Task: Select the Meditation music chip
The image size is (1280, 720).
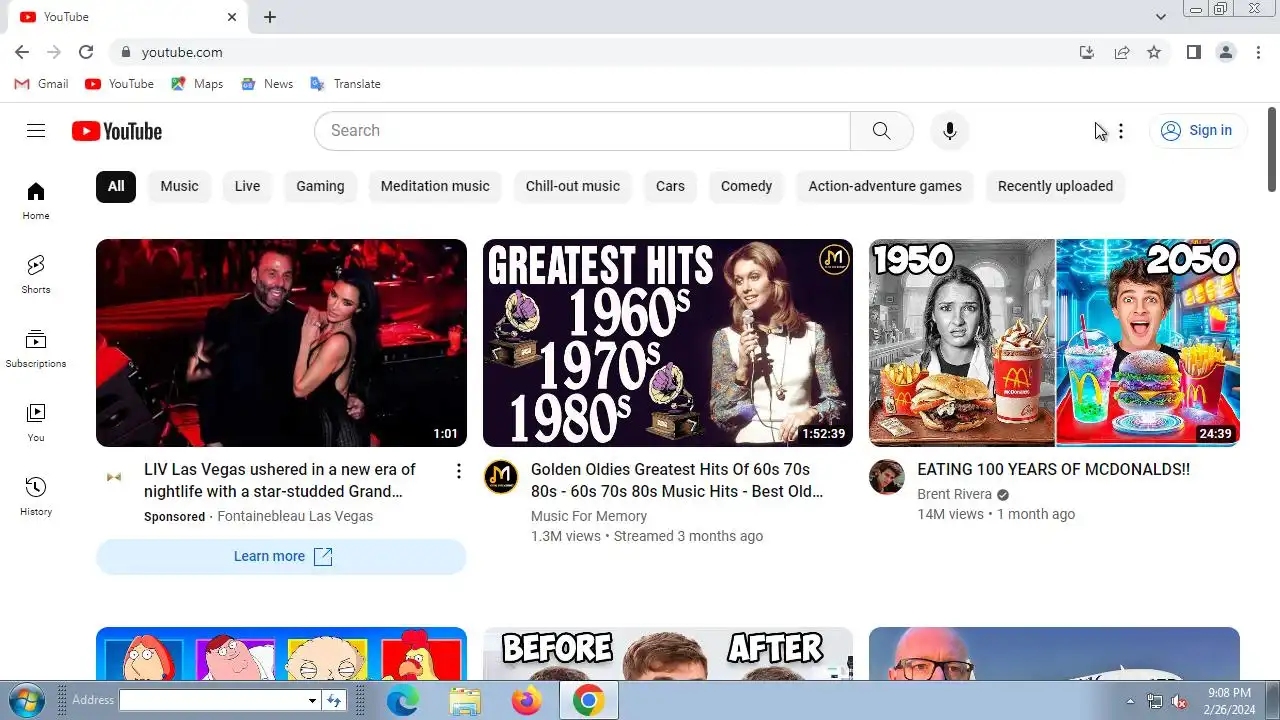Action: pos(435,186)
